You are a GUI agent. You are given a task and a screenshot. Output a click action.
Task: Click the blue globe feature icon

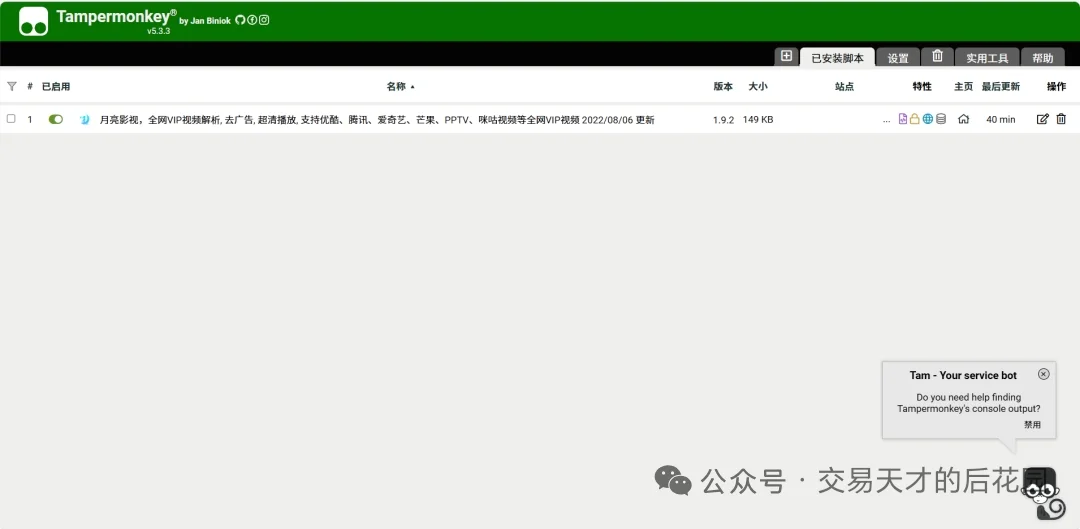click(928, 119)
